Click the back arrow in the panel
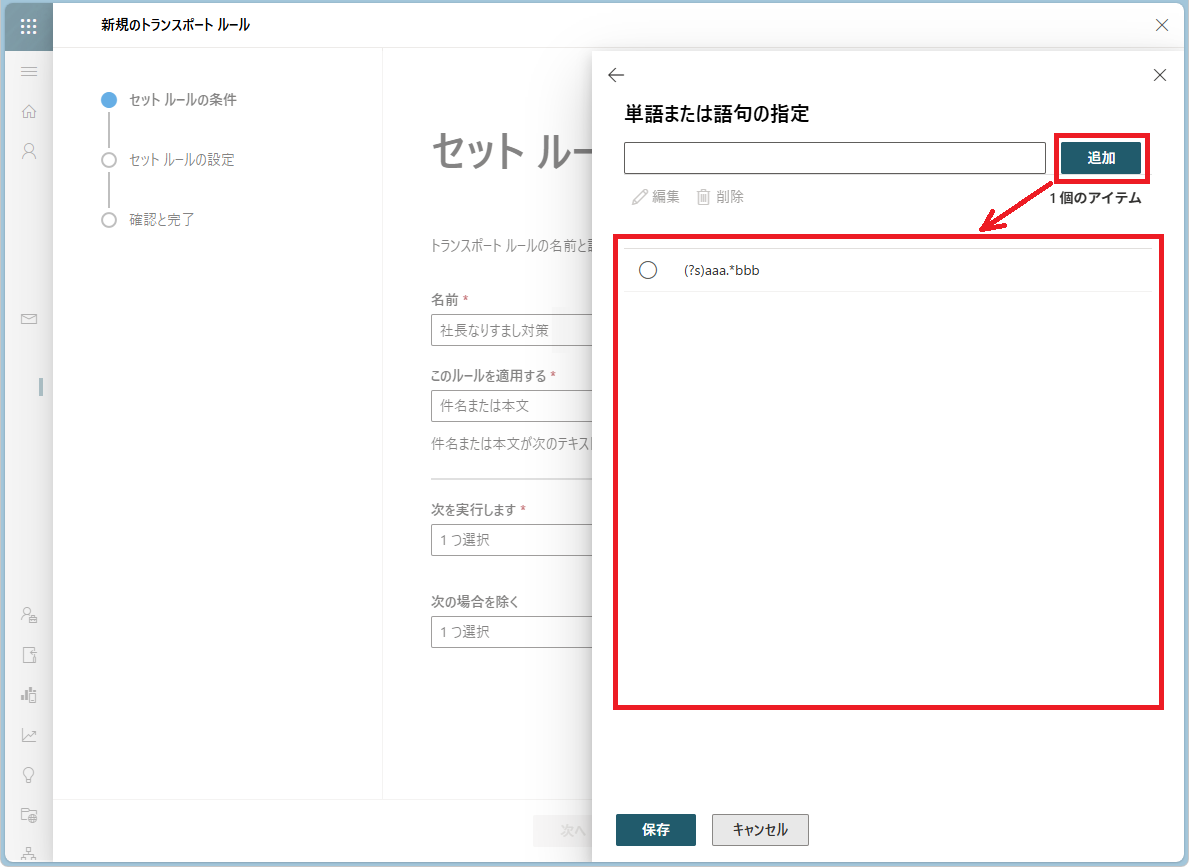The width and height of the screenshot is (1189, 867). (616, 75)
